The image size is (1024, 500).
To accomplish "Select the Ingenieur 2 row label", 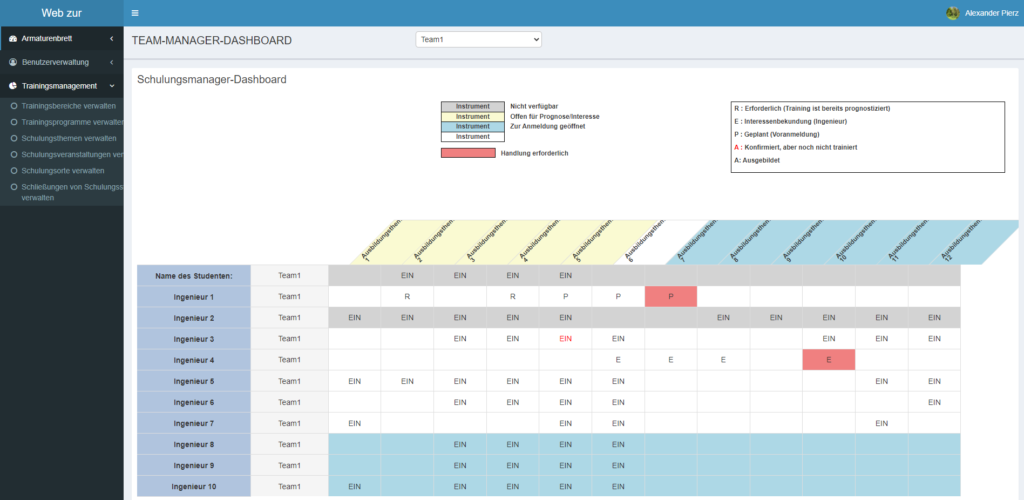I will (x=194, y=318).
